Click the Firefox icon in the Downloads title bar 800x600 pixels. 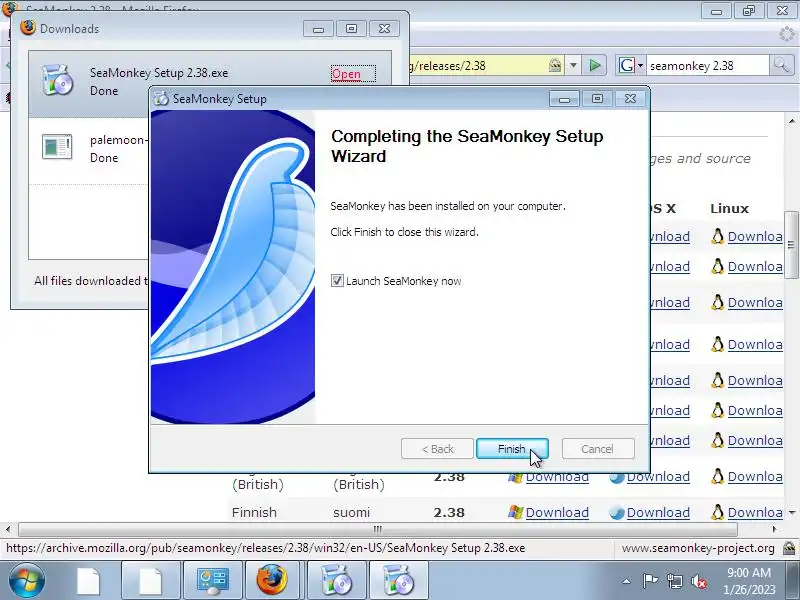(x=28, y=28)
